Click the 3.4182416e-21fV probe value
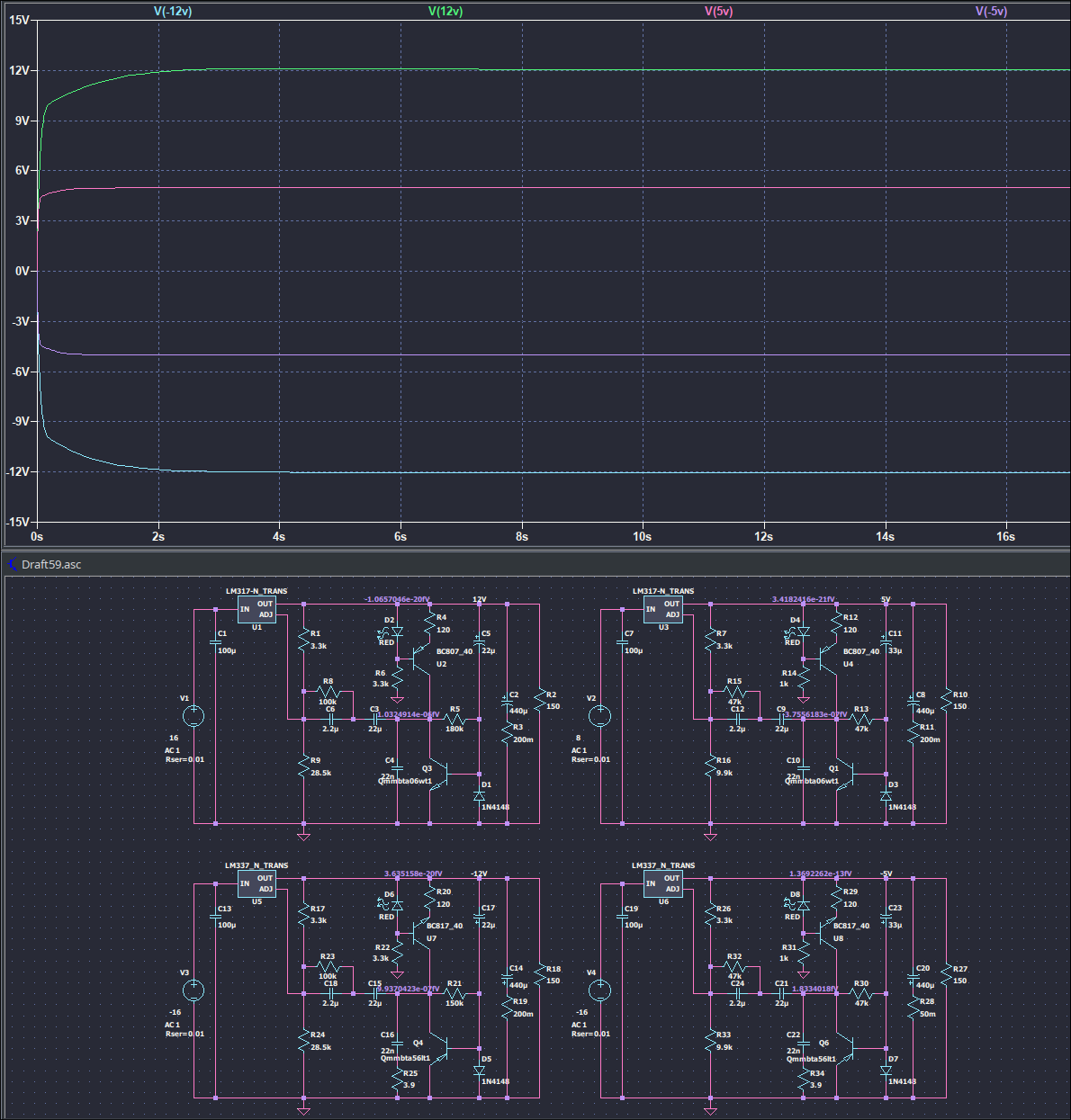The image size is (1071, 1120). click(x=804, y=599)
